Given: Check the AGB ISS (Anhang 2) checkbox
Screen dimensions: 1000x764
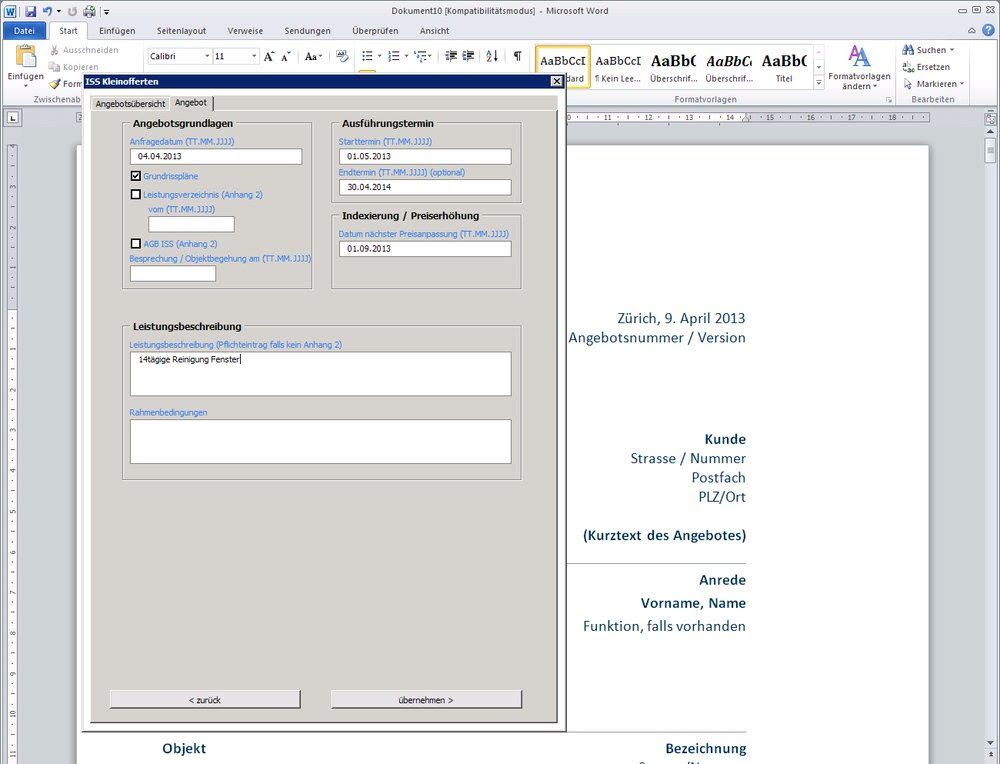Looking at the screenshot, I should click(x=135, y=244).
